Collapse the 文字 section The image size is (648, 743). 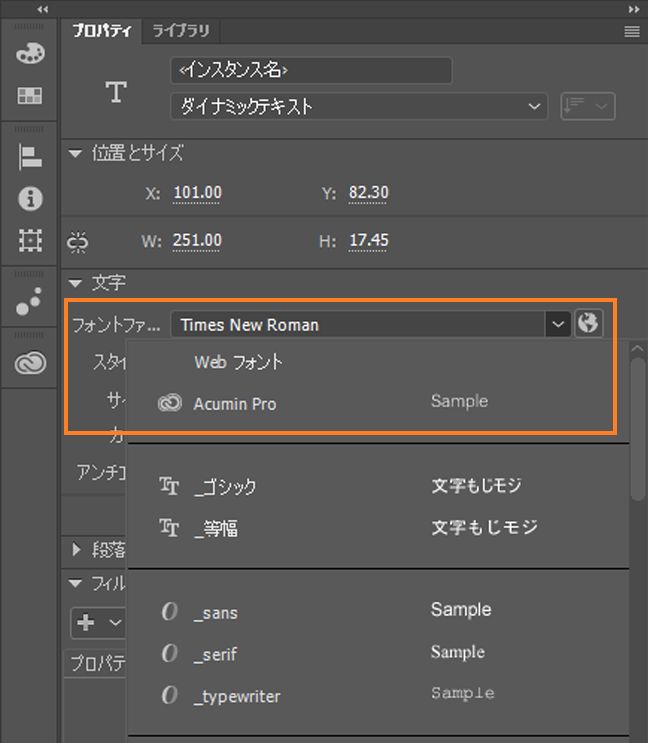pyautogui.click(x=75, y=283)
